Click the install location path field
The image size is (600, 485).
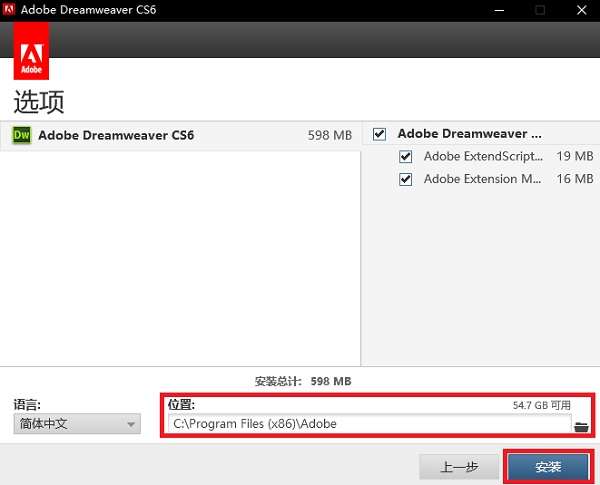(x=369, y=424)
